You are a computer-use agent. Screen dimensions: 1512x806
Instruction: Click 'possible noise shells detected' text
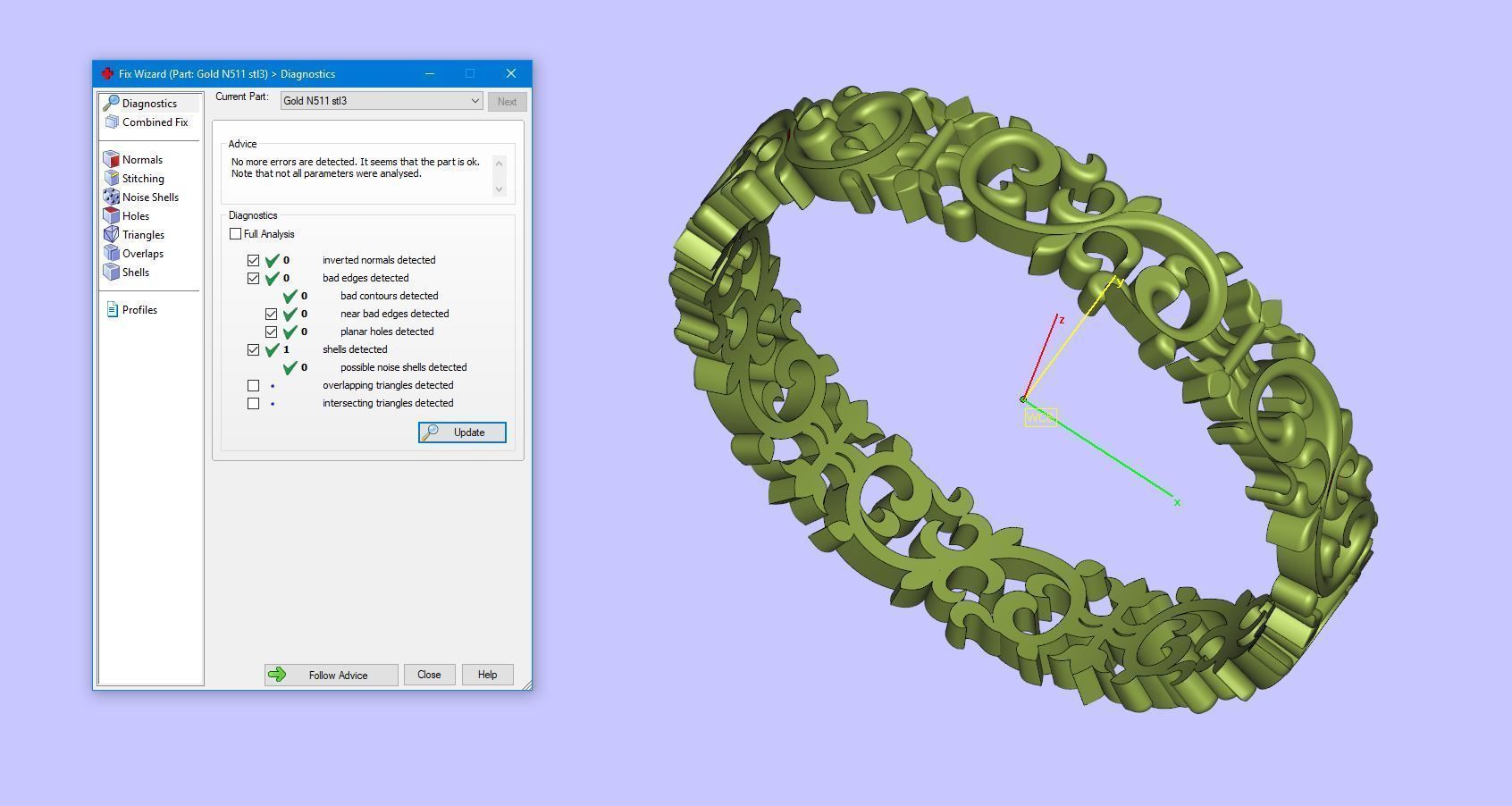tap(403, 367)
